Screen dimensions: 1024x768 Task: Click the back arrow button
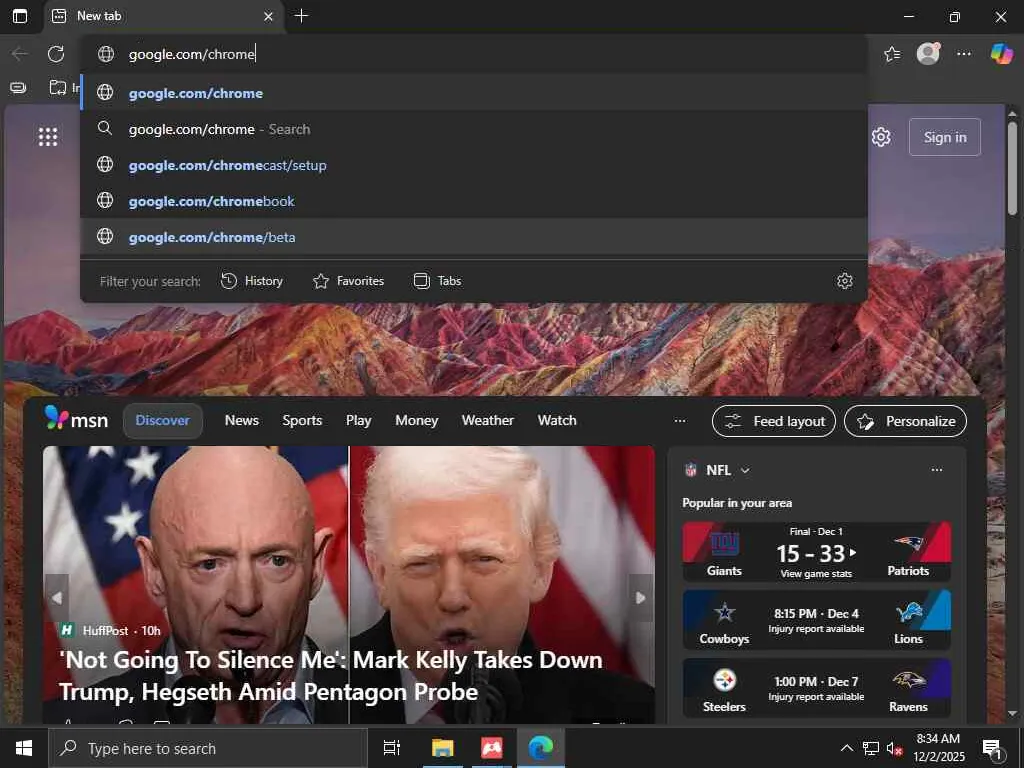coord(20,54)
